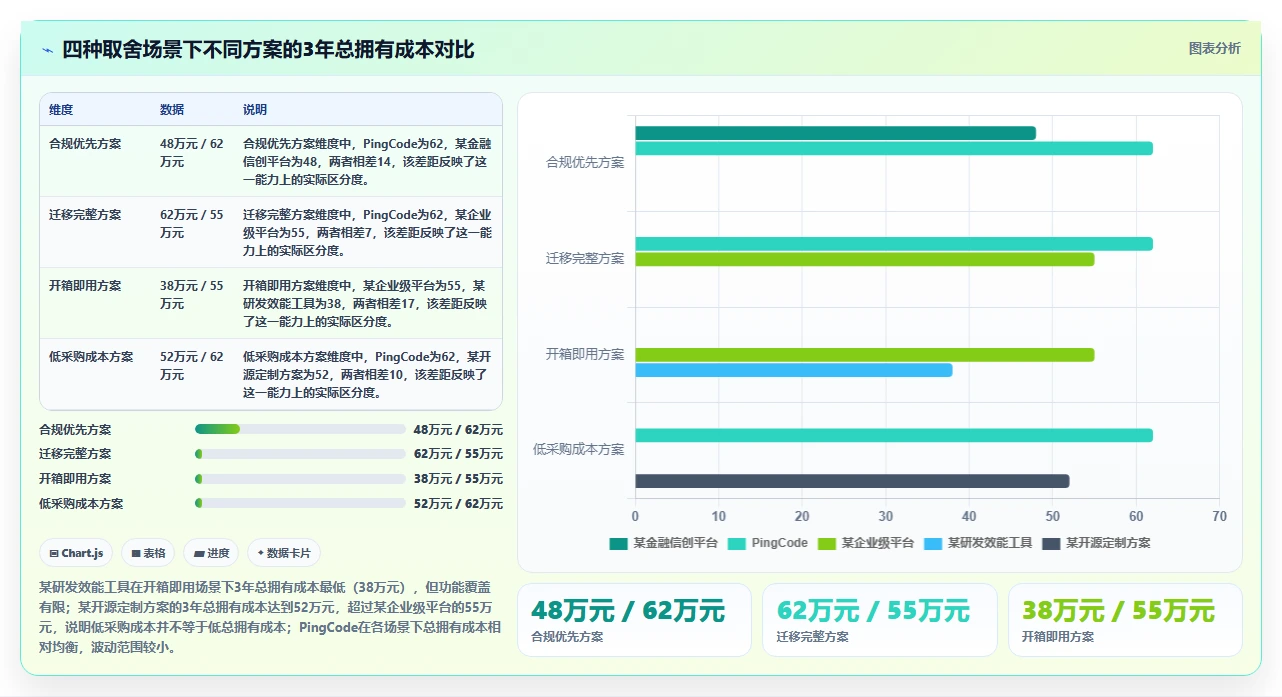Viewport: 1282px width, 697px height.
Task: Click the 低采购成本方案 progress bar
Action: coord(300,504)
